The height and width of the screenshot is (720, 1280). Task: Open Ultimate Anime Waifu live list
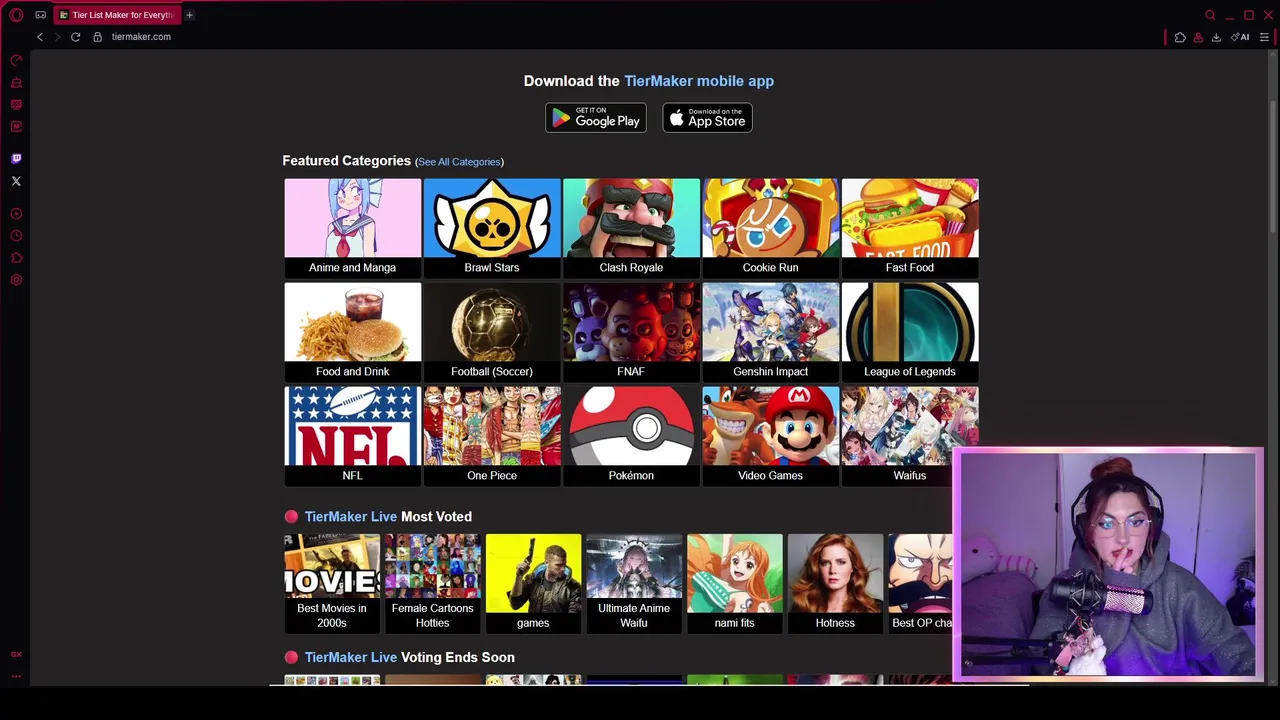click(x=634, y=583)
